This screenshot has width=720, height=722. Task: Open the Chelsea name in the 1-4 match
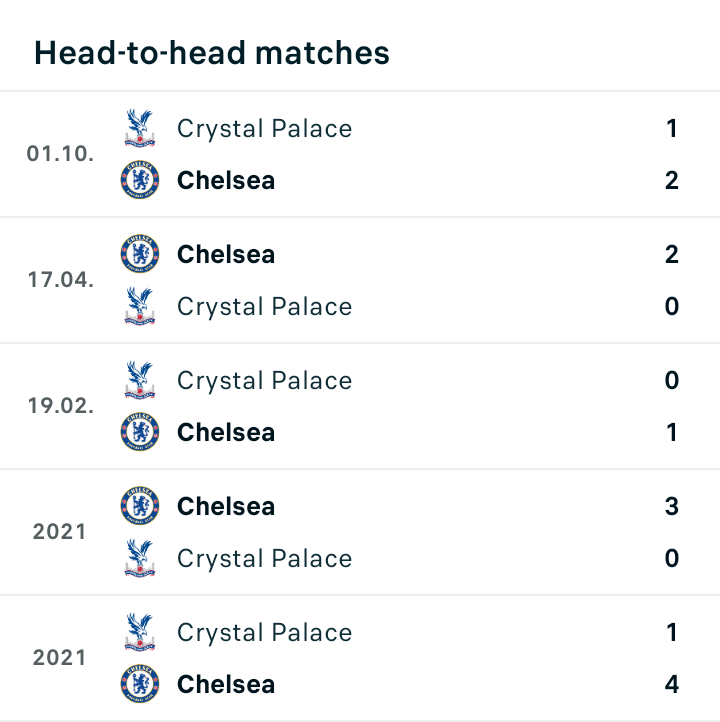(226, 684)
